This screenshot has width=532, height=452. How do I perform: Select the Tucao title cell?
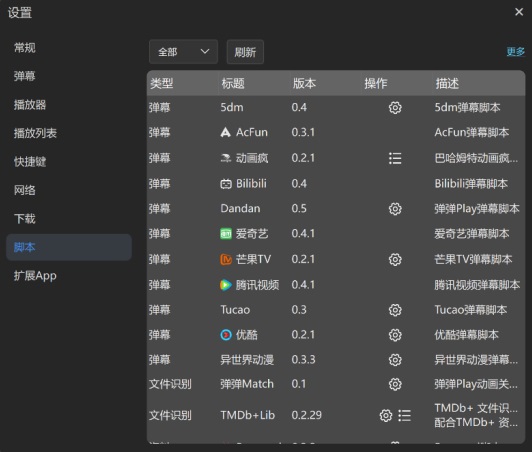tap(235, 310)
